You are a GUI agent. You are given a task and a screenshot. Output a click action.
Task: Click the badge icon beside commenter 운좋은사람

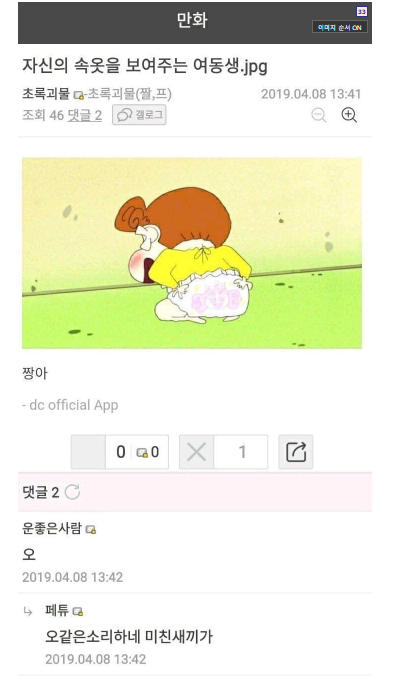tap(91, 530)
